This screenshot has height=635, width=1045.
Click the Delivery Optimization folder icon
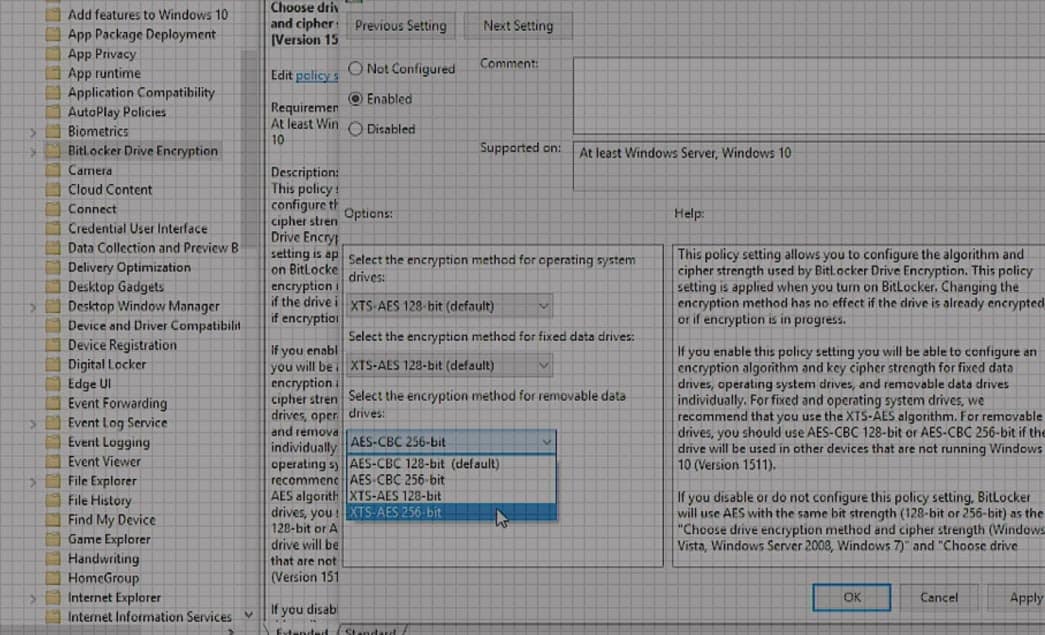pyautogui.click(x=53, y=267)
